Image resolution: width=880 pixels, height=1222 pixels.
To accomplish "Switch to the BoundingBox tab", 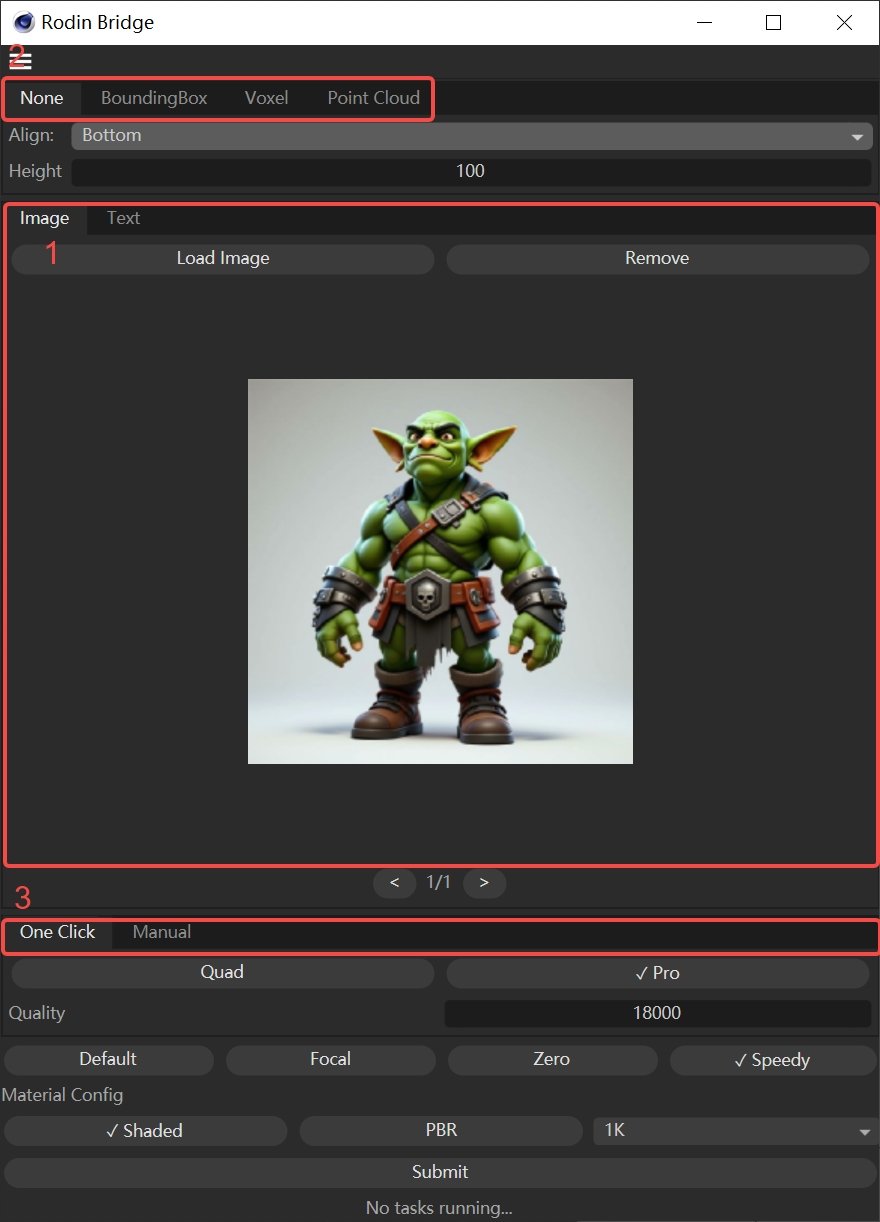I will pyautogui.click(x=154, y=98).
